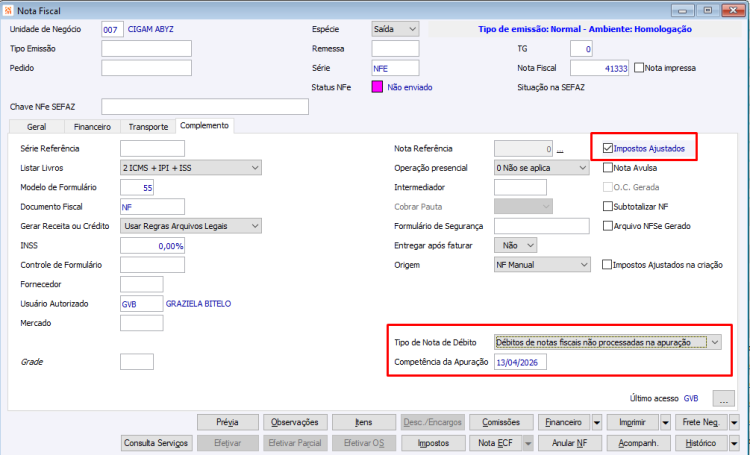750x455 pixels.
Task: Click the Série field containing NFE
Action: (x=395, y=68)
